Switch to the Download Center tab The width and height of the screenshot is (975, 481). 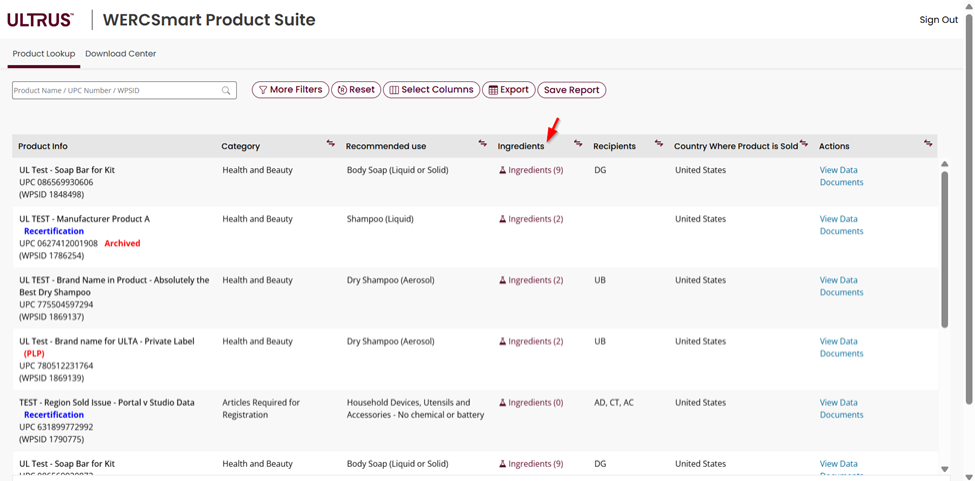121,53
